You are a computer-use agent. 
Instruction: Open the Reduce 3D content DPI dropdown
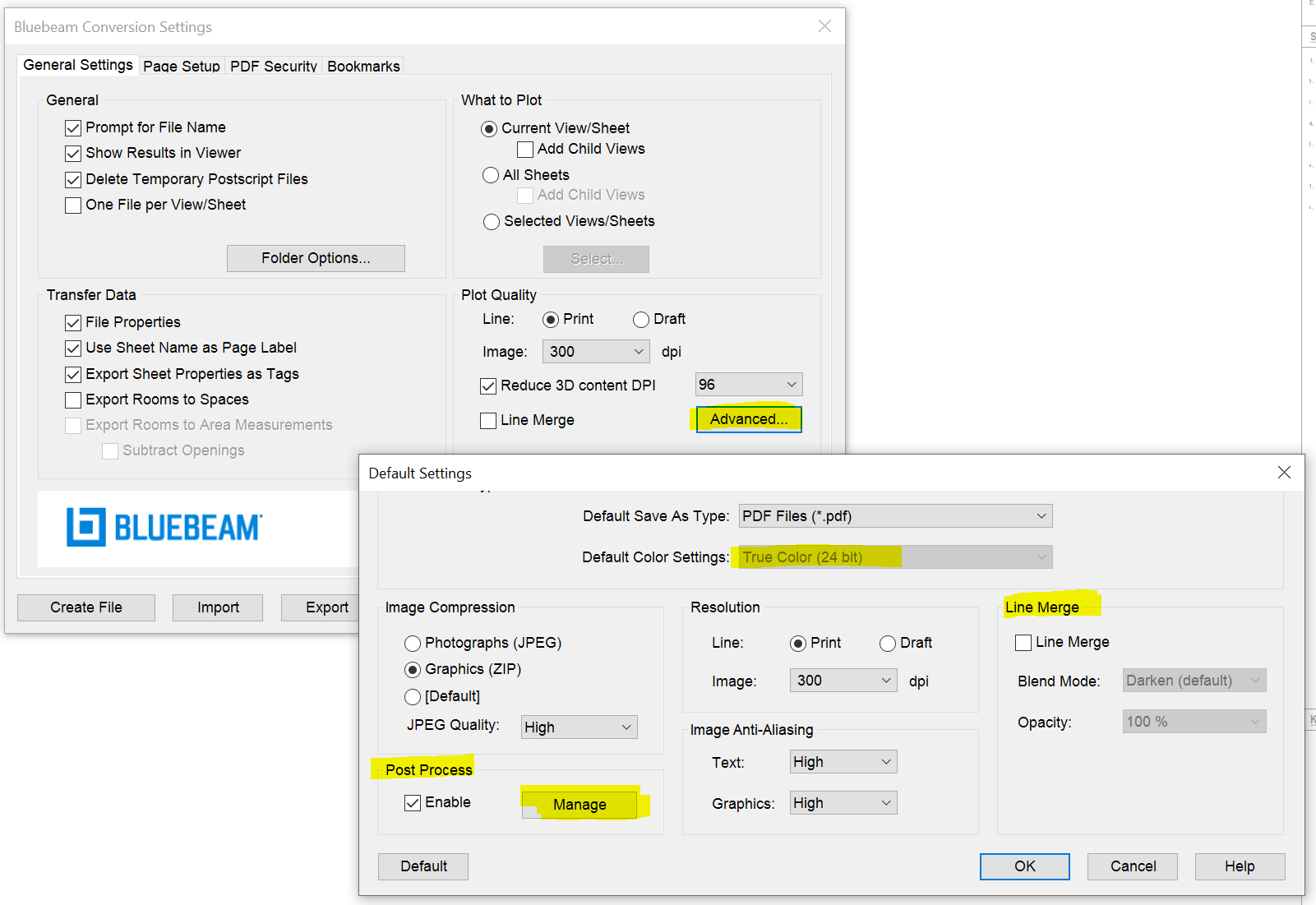(x=746, y=384)
